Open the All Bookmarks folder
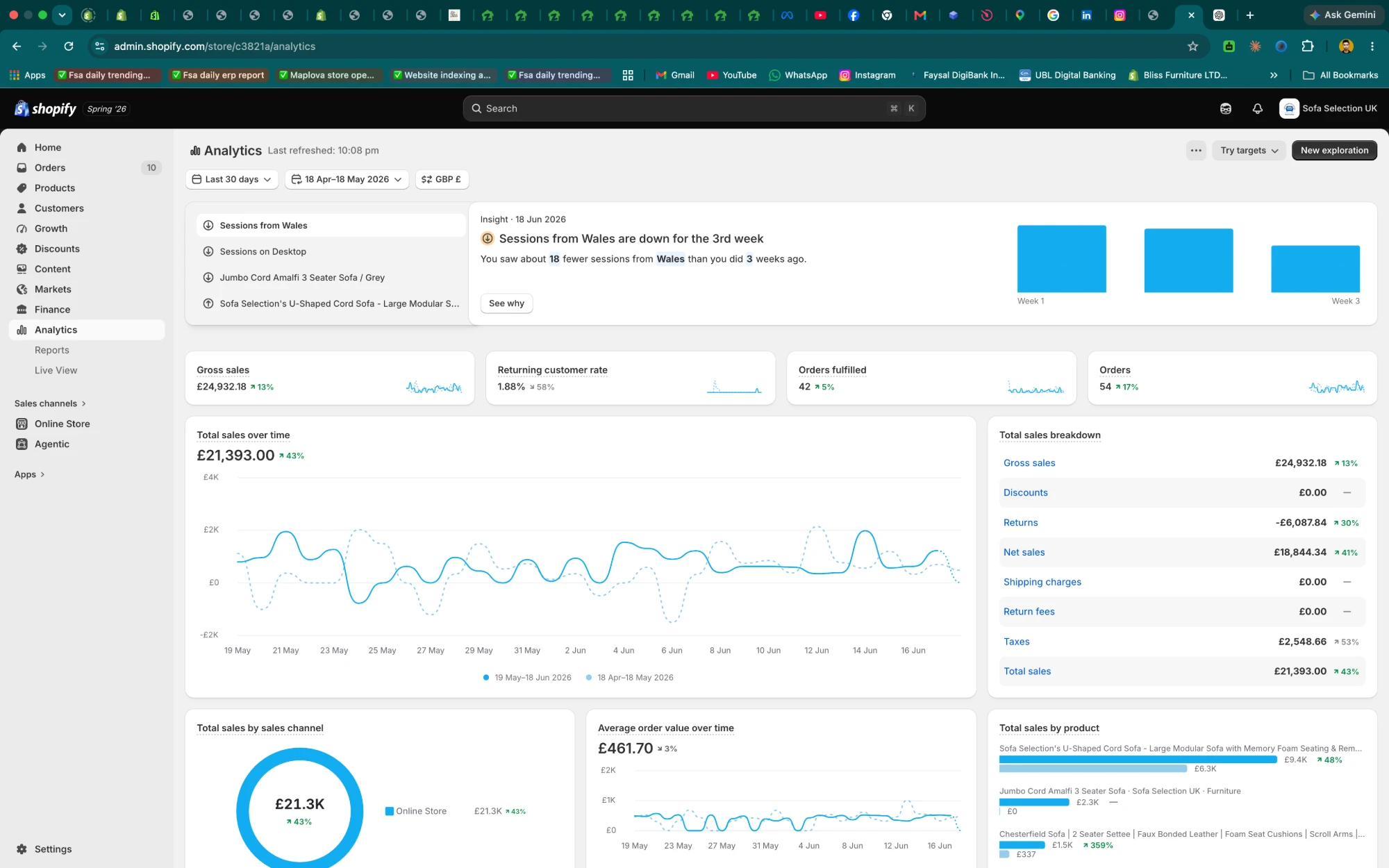Viewport: 1389px width, 868px height. [1340, 75]
